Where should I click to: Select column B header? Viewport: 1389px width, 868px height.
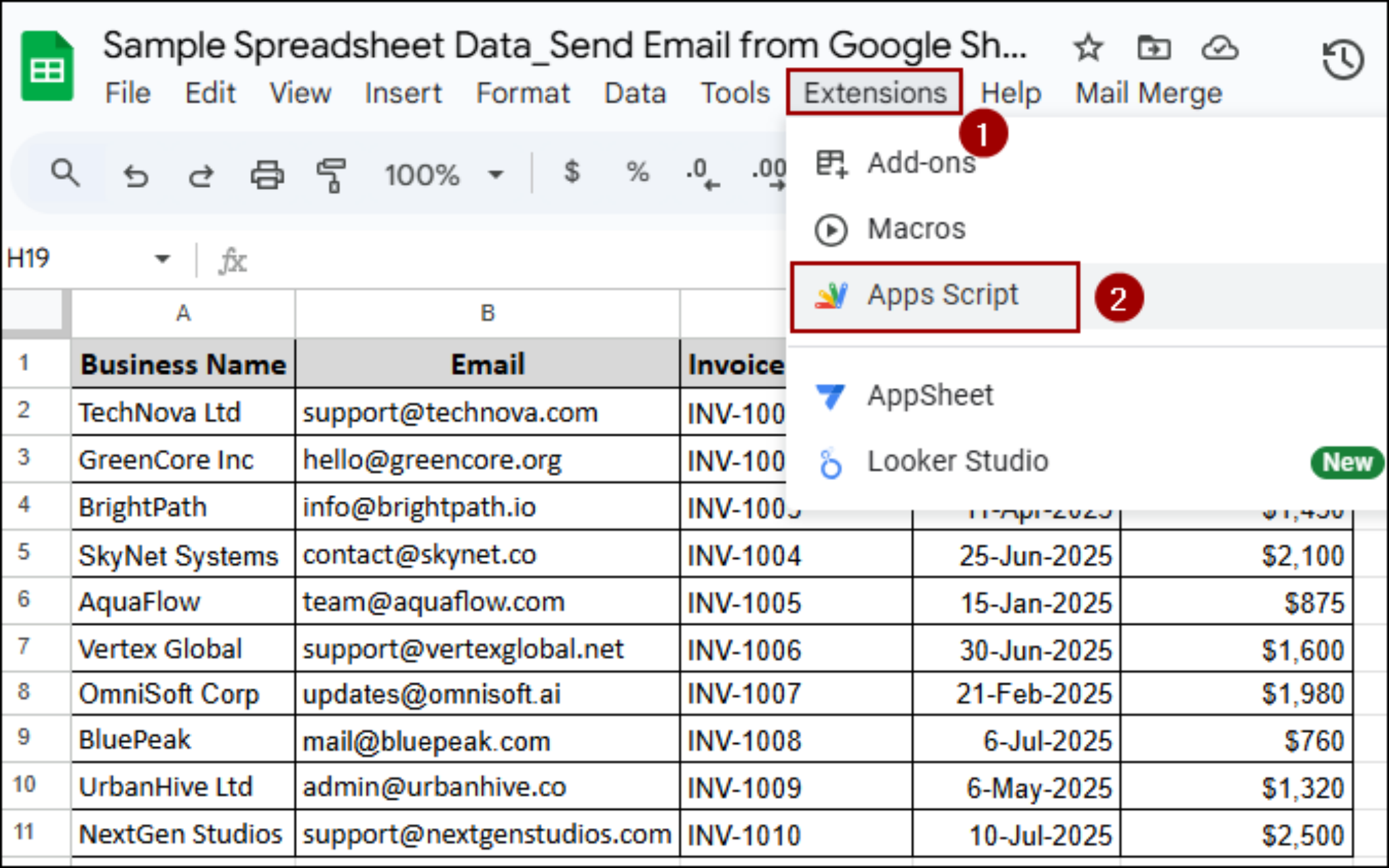click(487, 313)
